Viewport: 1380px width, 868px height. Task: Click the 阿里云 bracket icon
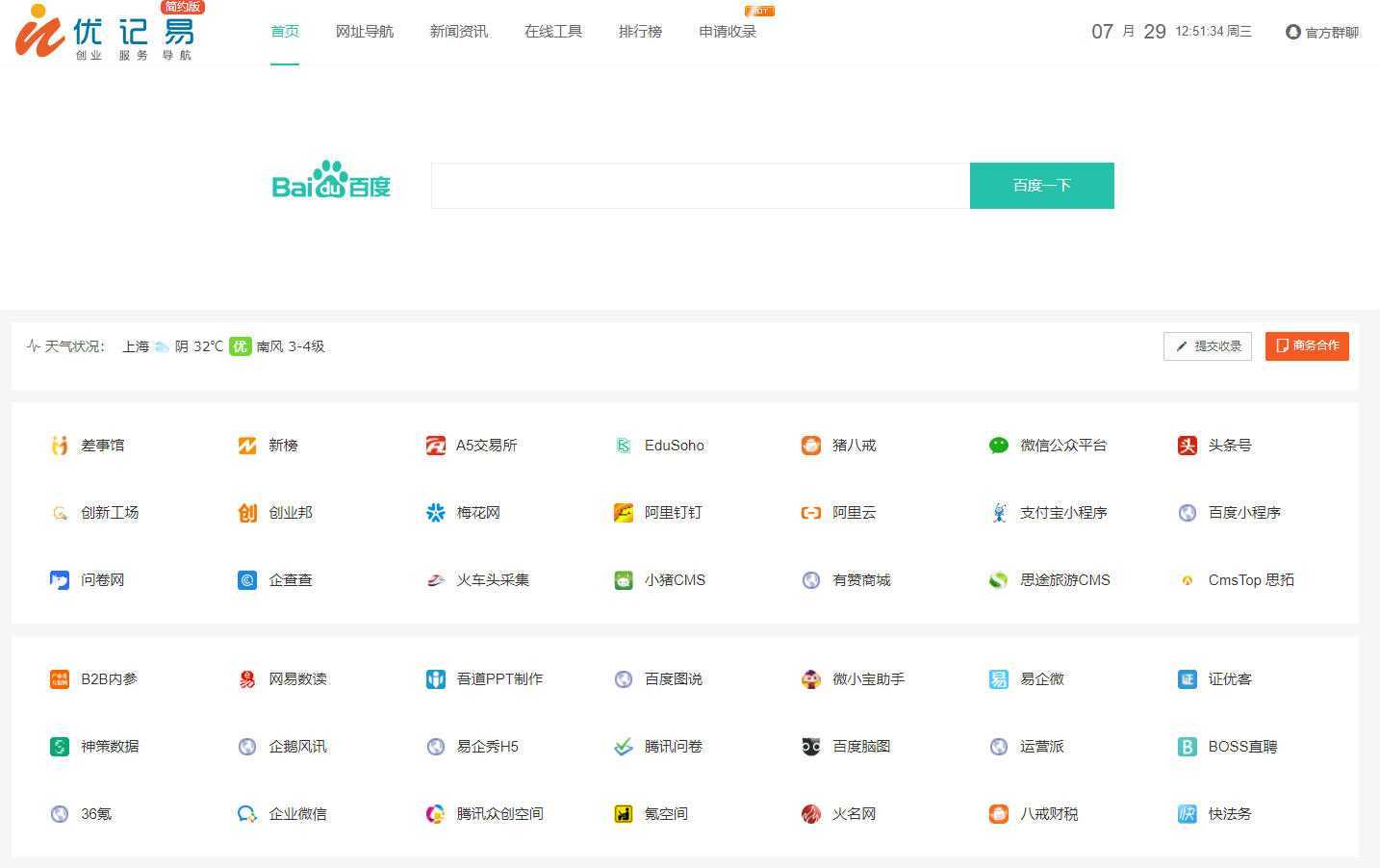[811, 513]
